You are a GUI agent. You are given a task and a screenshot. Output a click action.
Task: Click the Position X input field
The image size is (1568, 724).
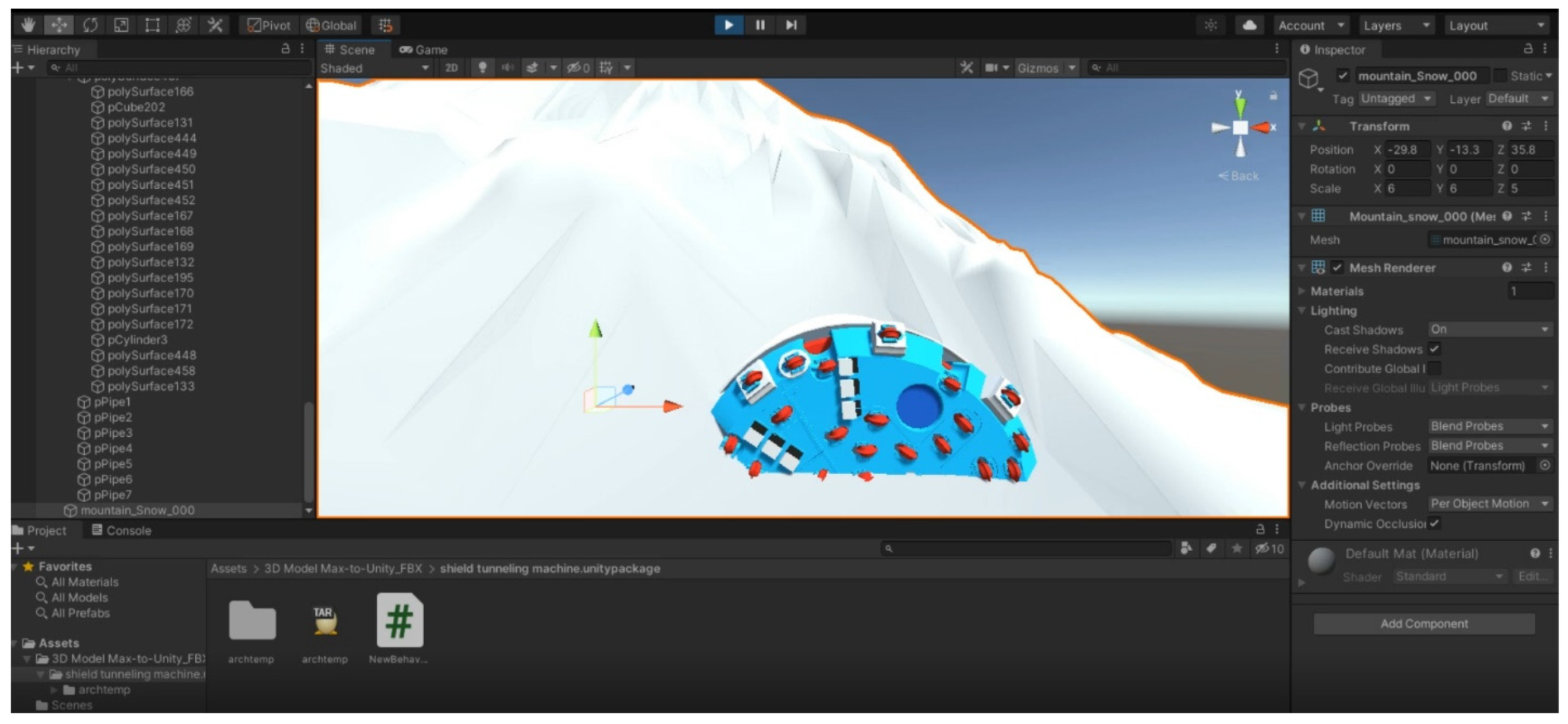click(x=1407, y=150)
